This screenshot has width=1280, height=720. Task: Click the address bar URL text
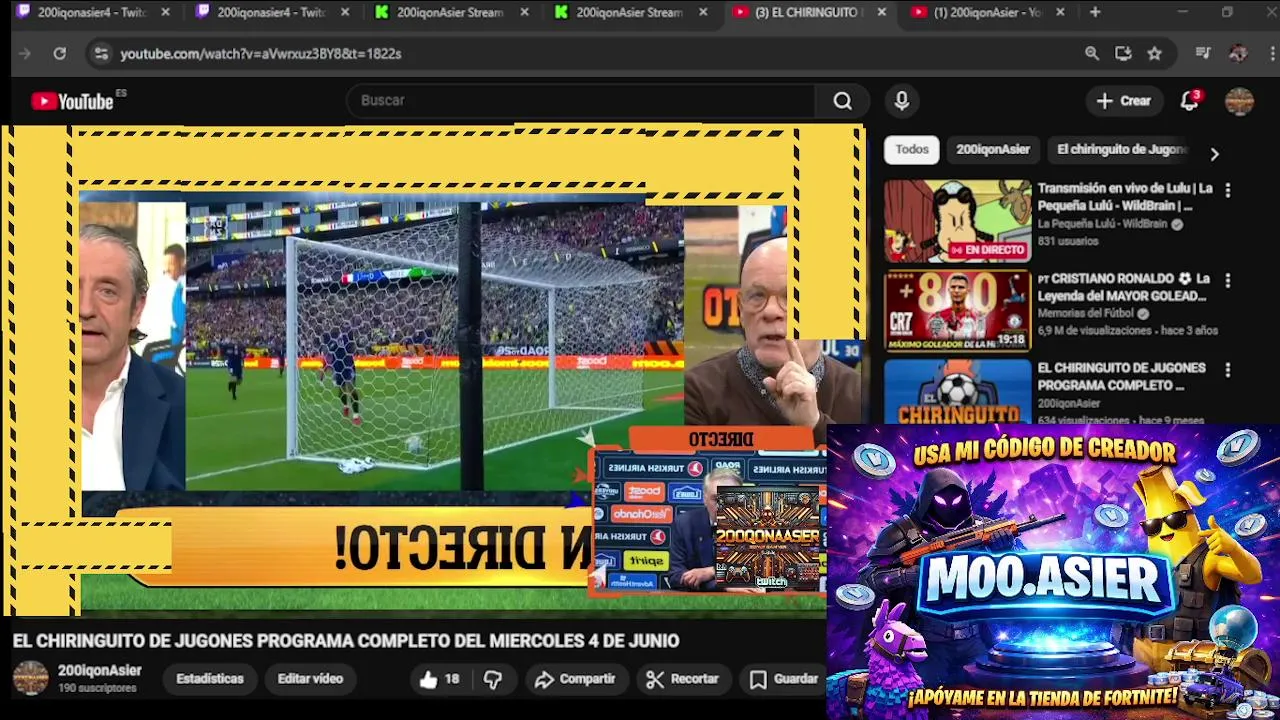pyautogui.click(x=261, y=54)
